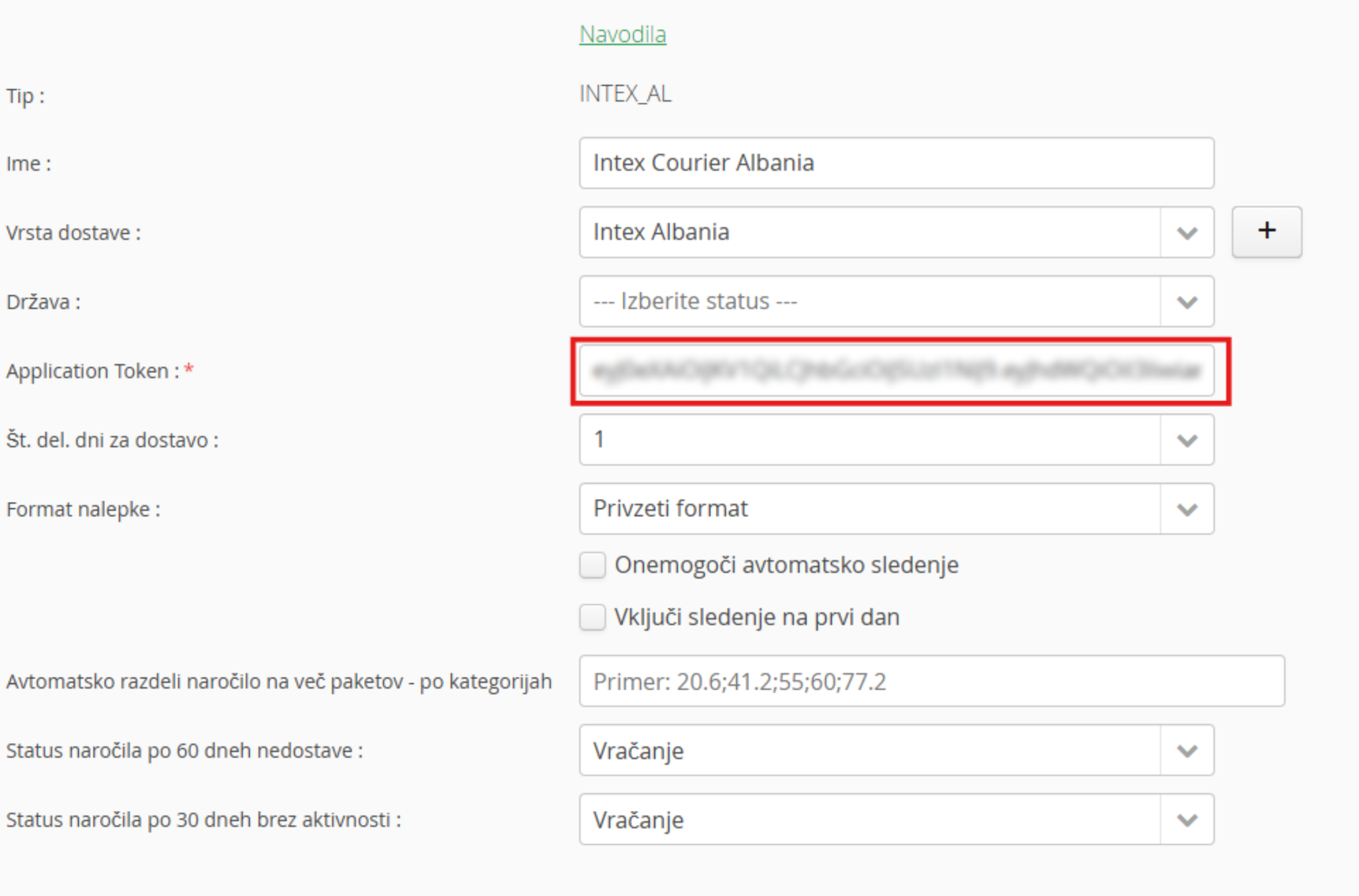Click the Vključi sledenje na prvi dan label
This screenshot has height=896, width=1359.
tap(757, 617)
